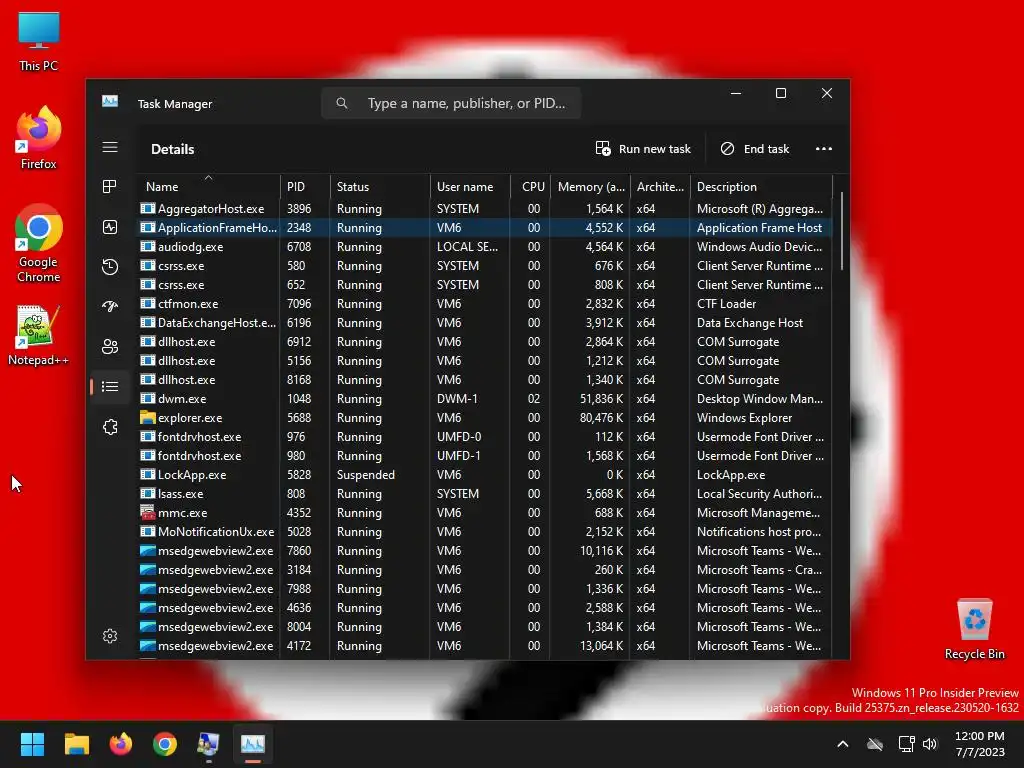Open the Users page icon
This screenshot has width=1024, height=768.
[110, 347]
